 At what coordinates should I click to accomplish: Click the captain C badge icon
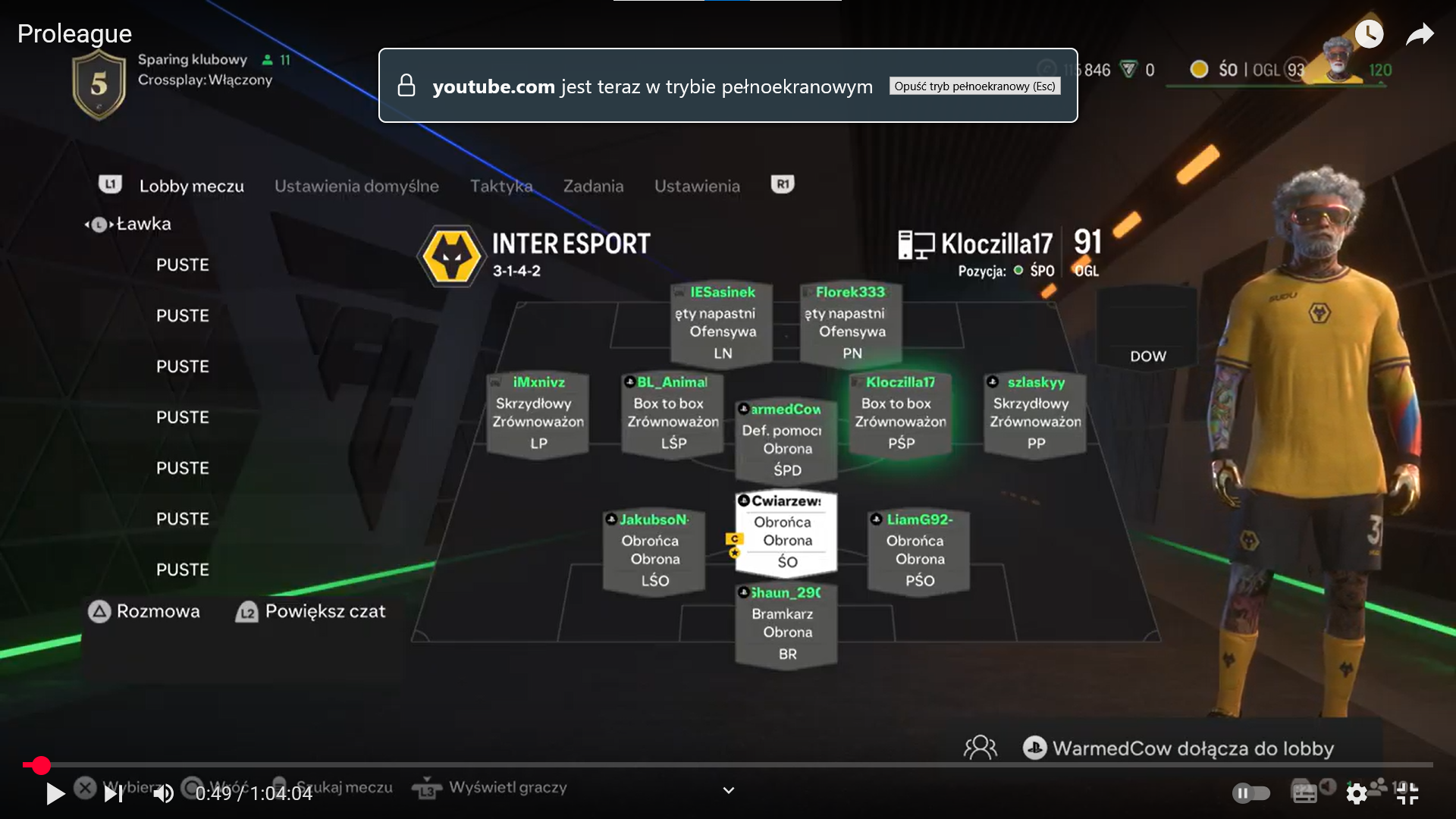733,538
